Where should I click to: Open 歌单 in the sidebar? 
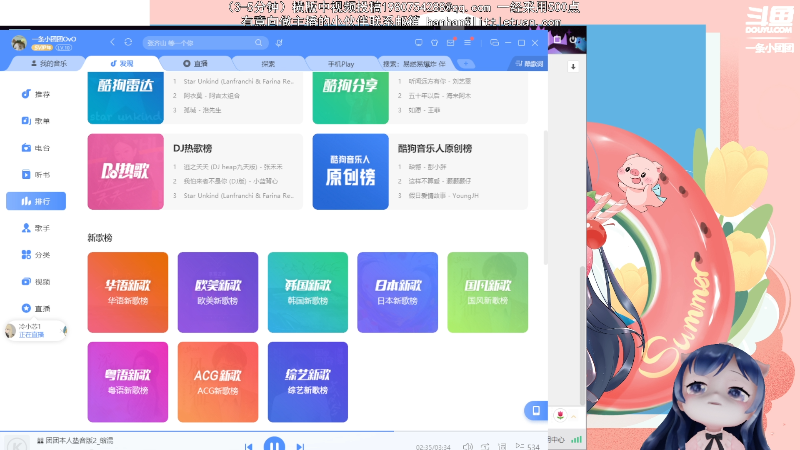[x=36, y=121]
